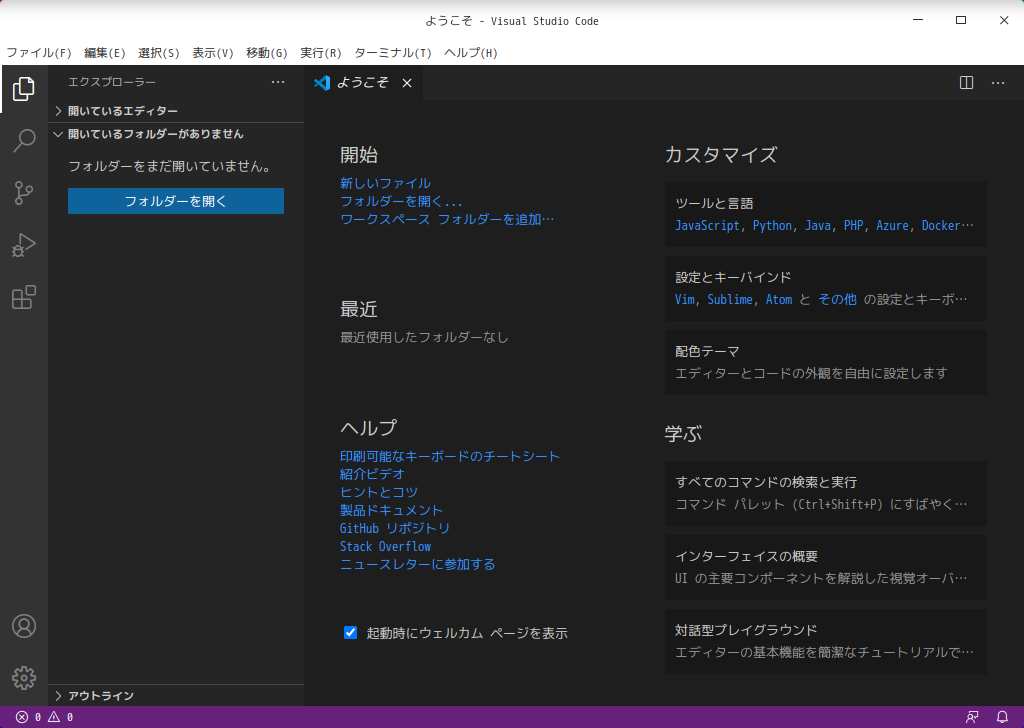1024x728 pixels.
Task: Click the Vim keybinding link
Action: (x=685, y=300)
